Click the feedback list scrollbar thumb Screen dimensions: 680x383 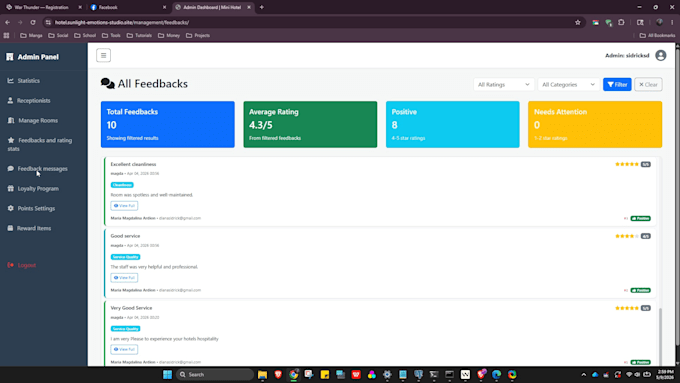point(660,336)
